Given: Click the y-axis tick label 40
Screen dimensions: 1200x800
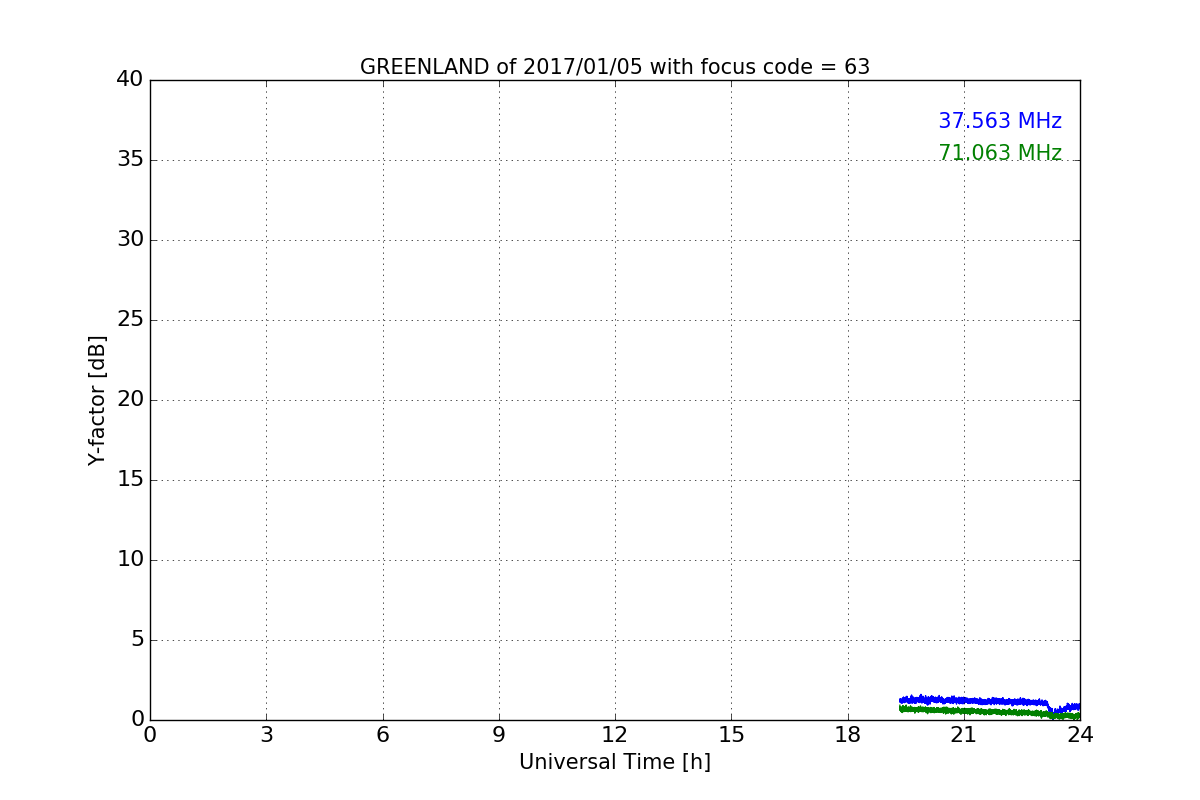Looking at the screenshot, I should [x=130, y=79].
